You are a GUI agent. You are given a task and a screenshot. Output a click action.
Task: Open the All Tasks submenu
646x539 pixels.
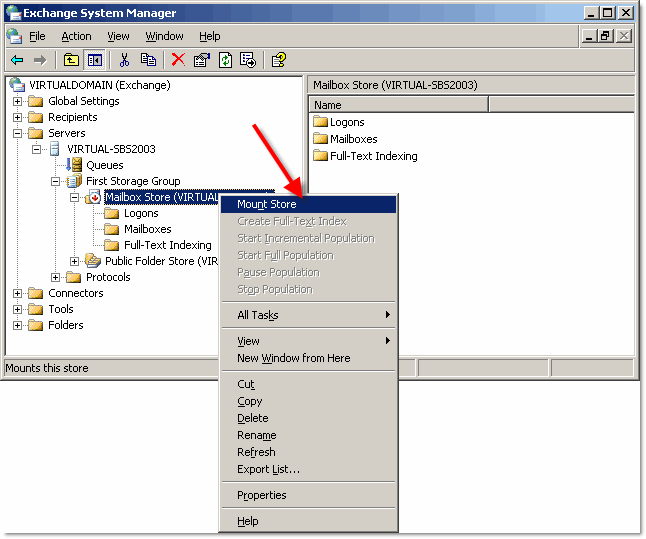click(308, 315)
